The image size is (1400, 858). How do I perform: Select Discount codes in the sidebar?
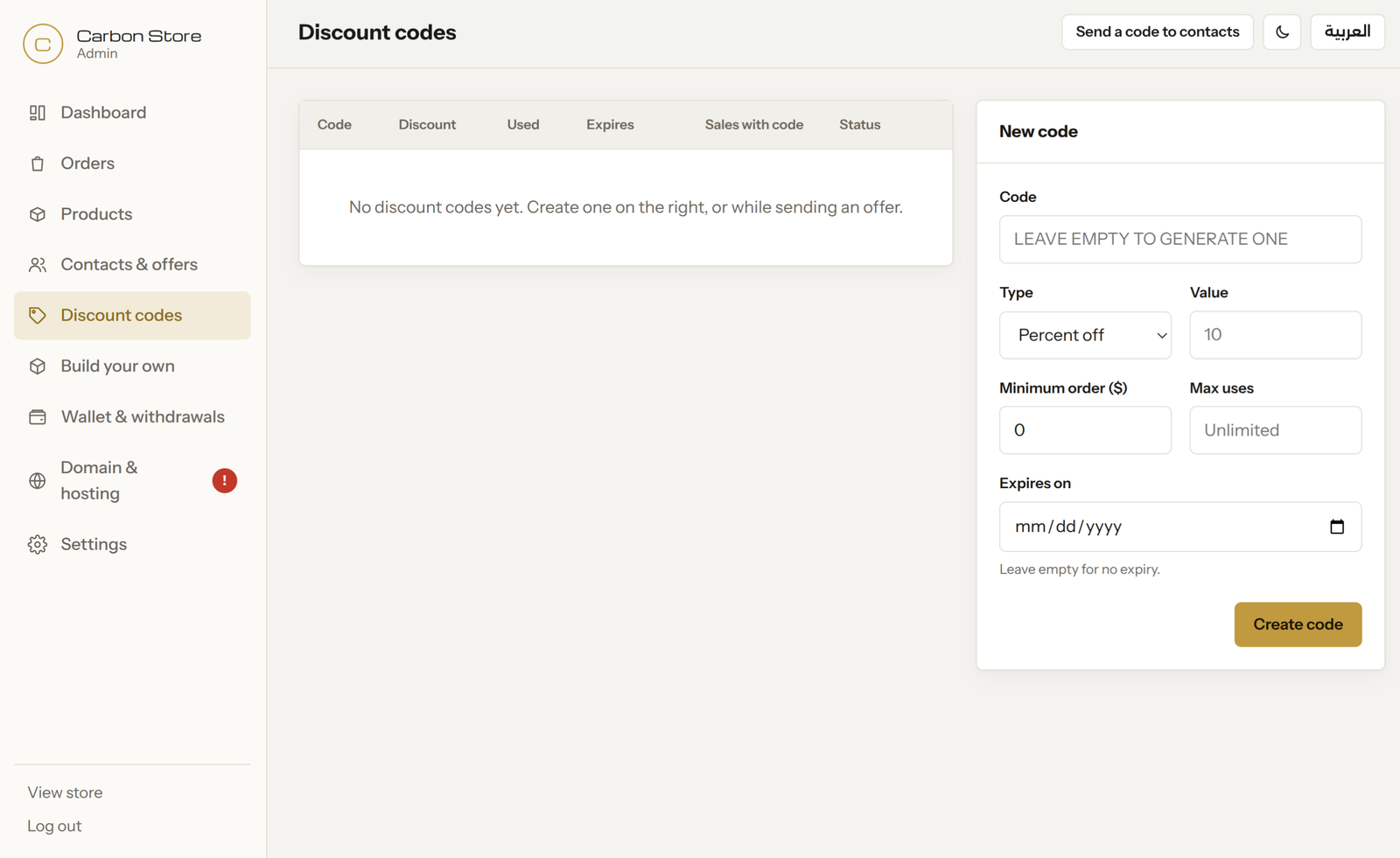[132, 316]
